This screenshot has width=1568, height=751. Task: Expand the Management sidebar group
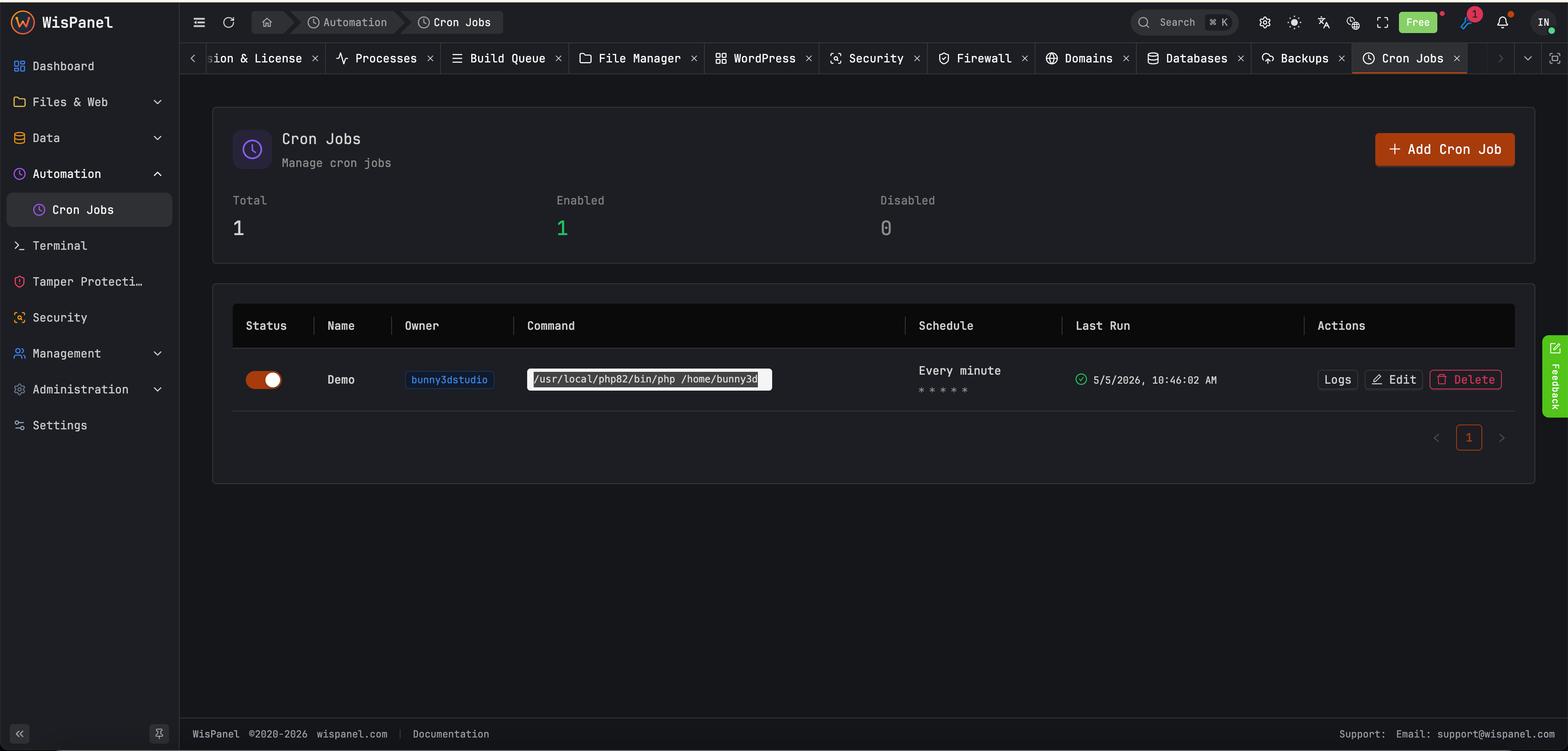89,353
